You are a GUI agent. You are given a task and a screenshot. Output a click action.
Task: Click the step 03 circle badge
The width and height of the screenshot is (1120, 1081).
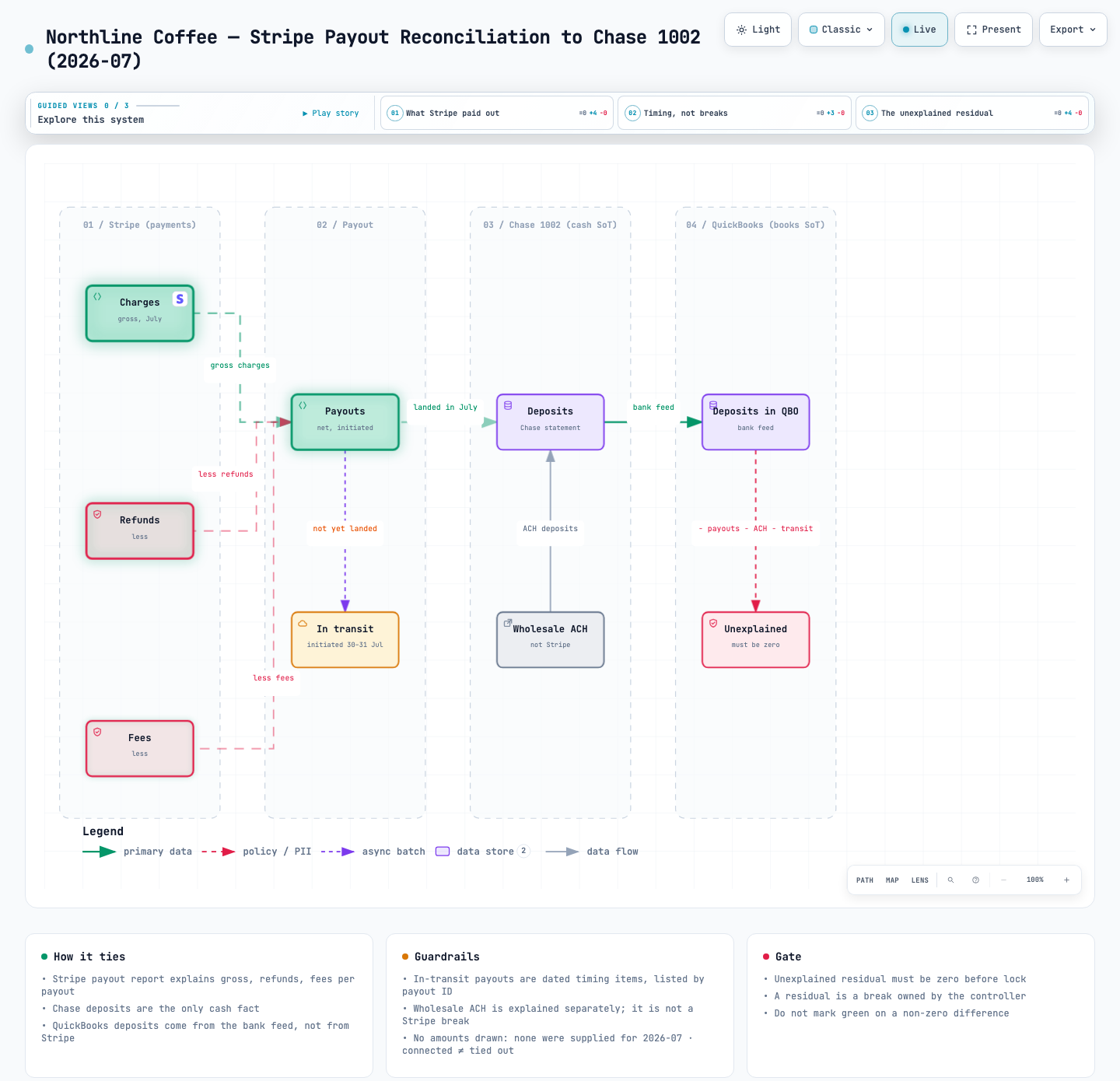click(x=870, y=113)
